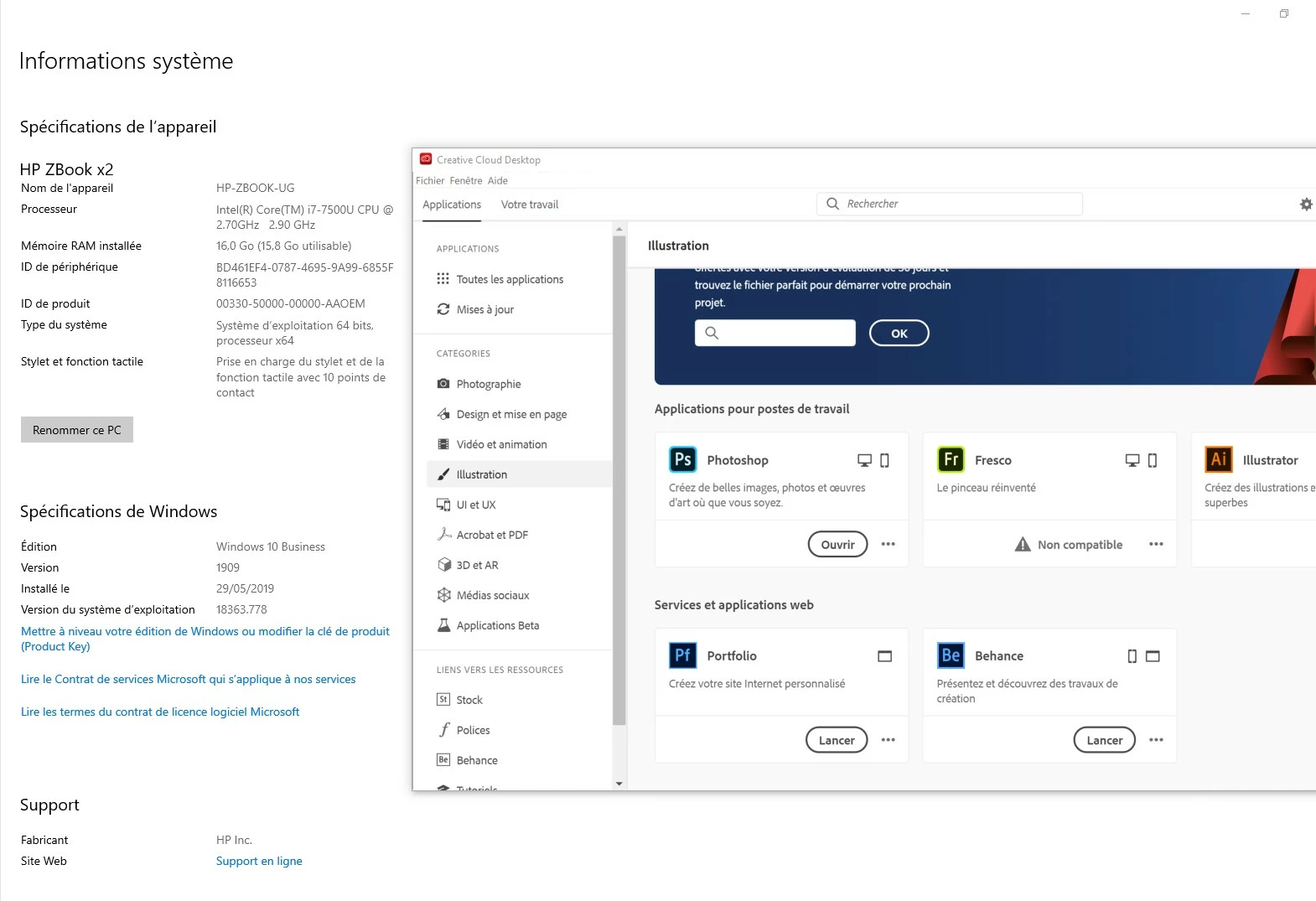Click the 3D et AR cube icon
The height and width of the screenshot is (901, 1316).
[444, 565]
